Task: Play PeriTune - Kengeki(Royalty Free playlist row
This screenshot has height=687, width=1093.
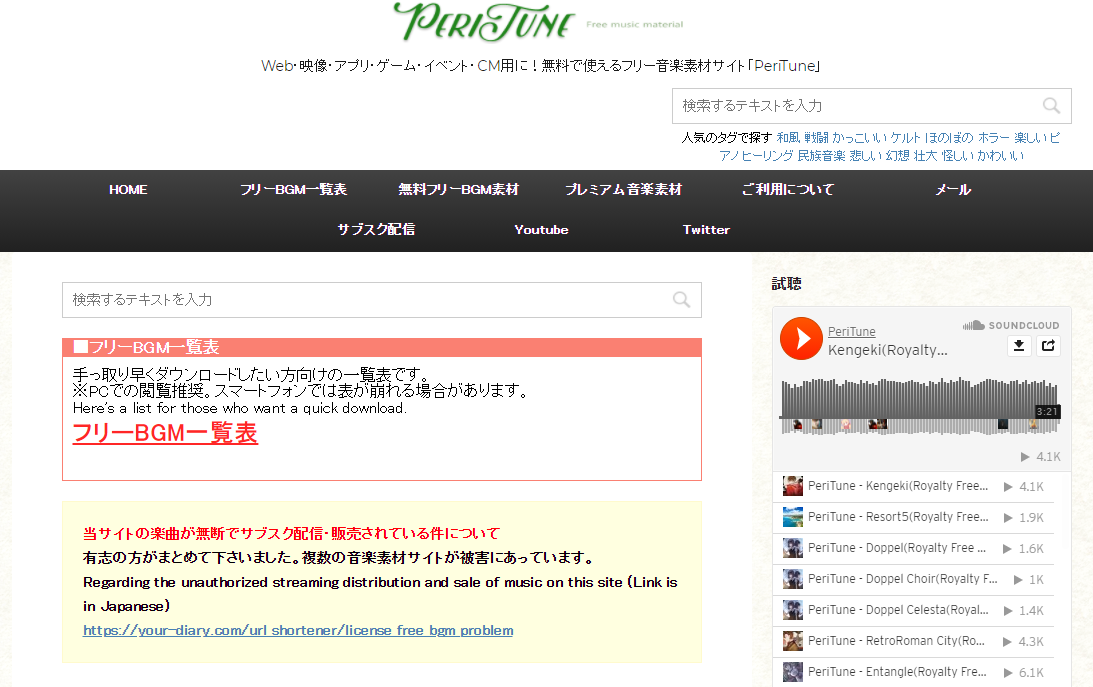Action: 913,486
